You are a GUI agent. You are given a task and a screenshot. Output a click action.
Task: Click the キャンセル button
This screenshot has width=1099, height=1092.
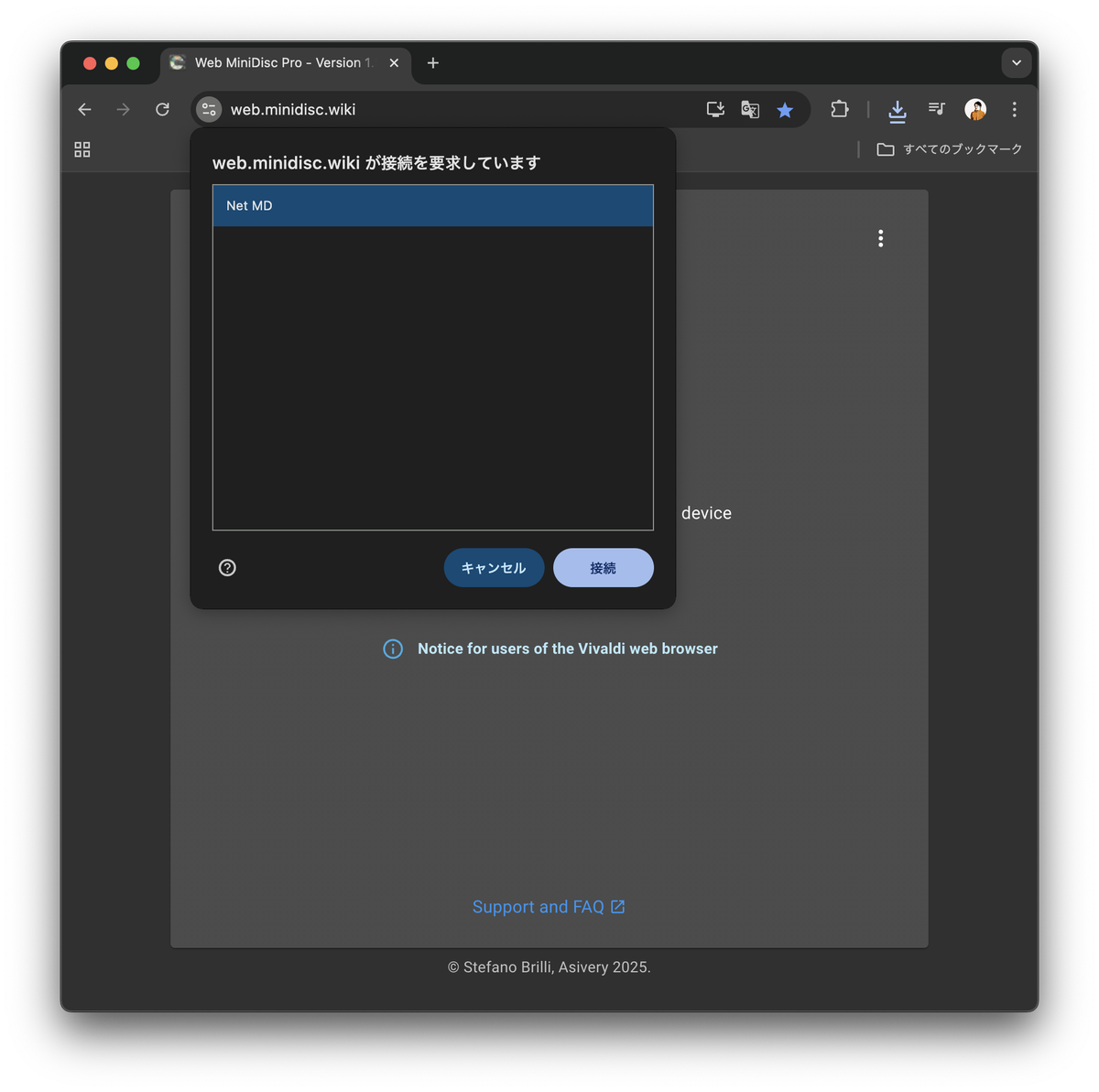coord(494,568)
